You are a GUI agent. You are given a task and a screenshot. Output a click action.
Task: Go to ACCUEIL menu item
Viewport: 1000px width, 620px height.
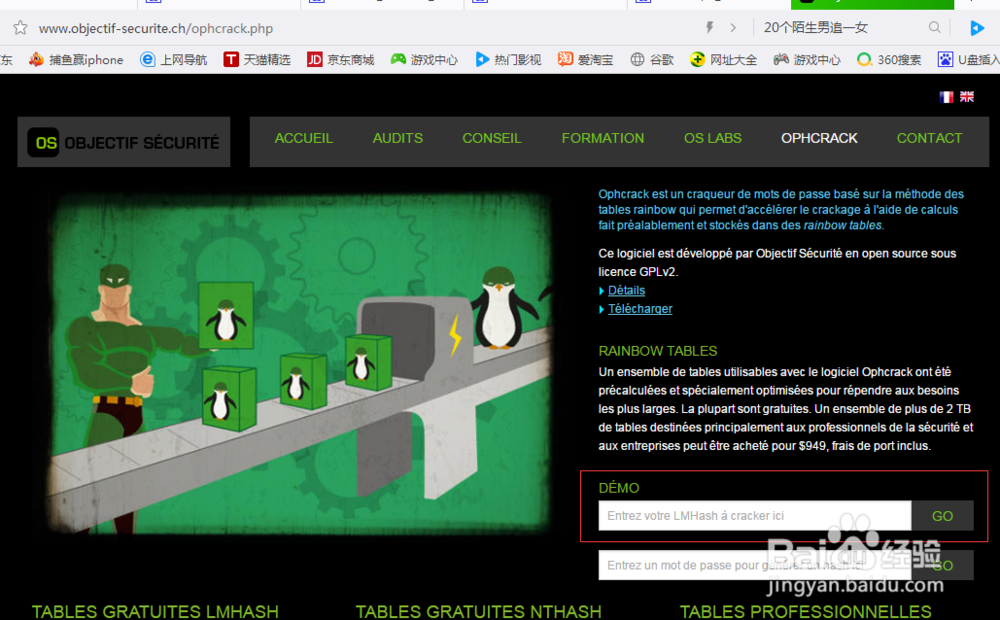(304, 138)
